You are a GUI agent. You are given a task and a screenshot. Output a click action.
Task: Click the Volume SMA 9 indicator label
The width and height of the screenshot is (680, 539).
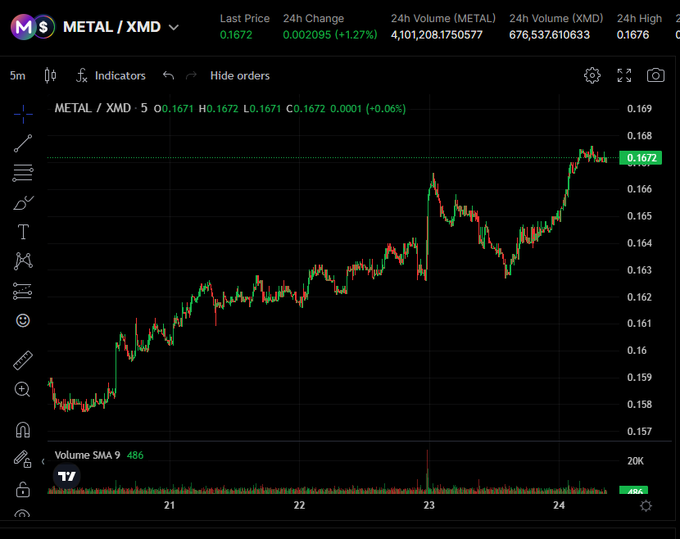tap(87, 455)
